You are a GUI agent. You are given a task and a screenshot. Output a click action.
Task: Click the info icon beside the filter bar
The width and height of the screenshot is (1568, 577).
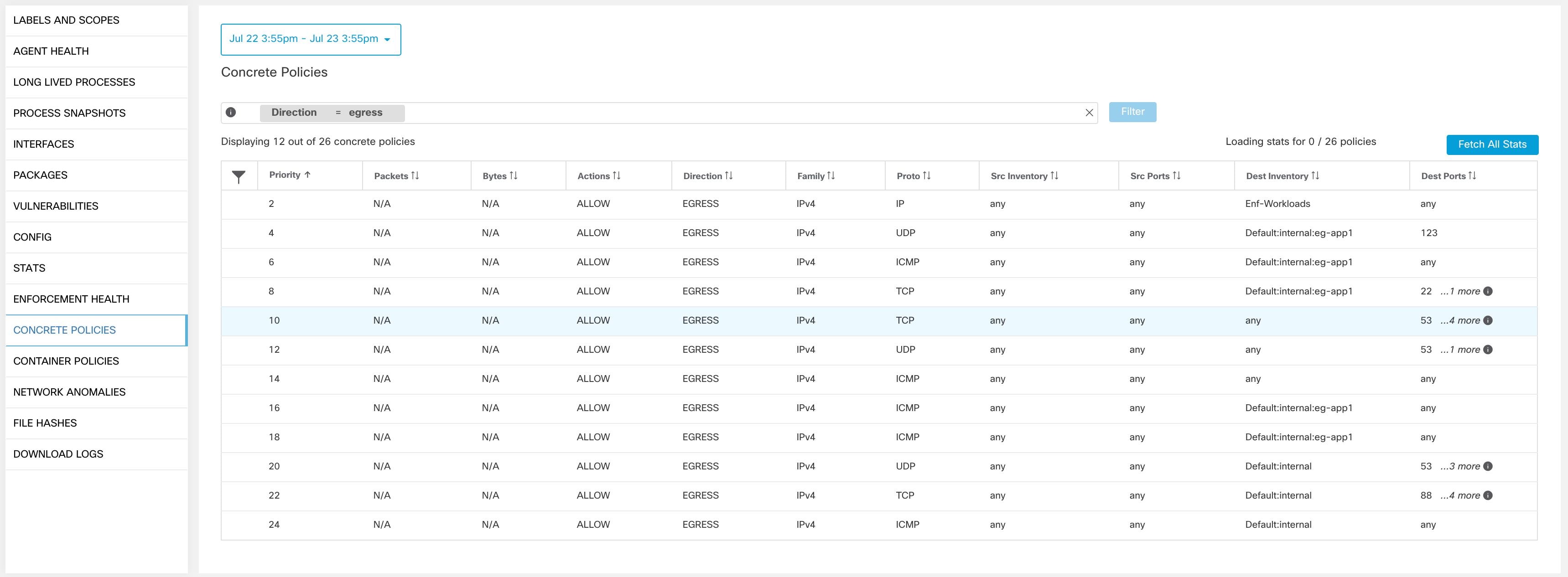[232, 112]
